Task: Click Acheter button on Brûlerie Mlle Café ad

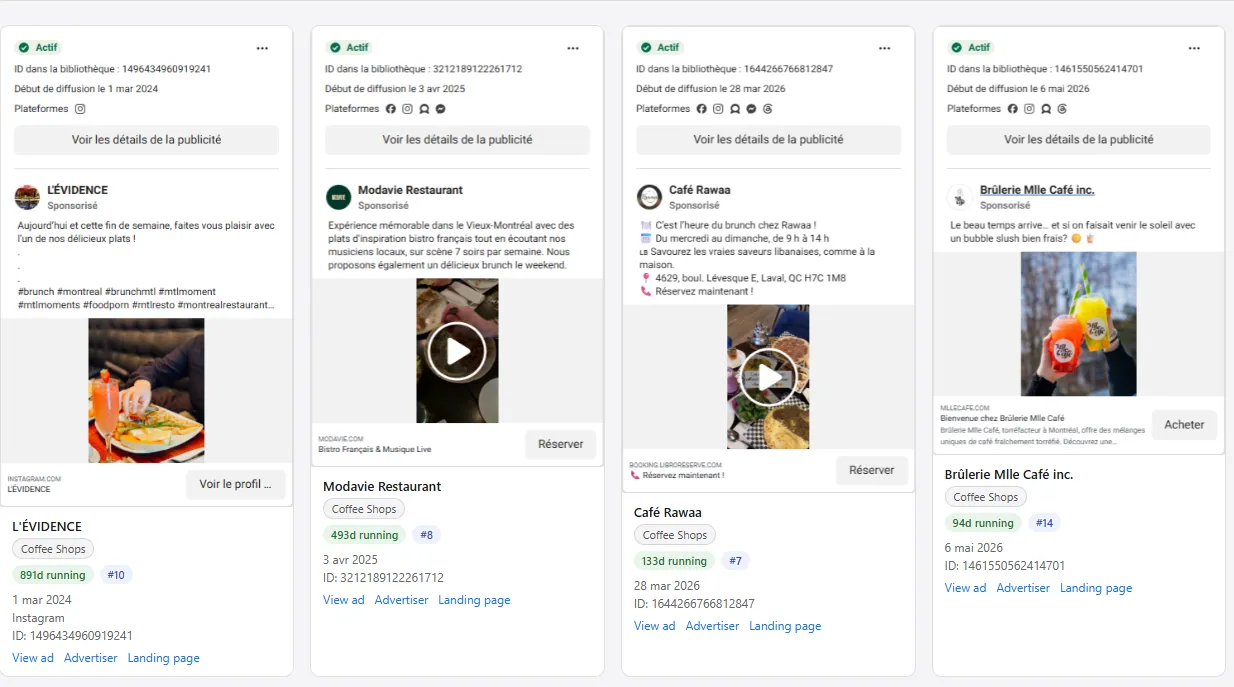Action: pos(1184,425)
